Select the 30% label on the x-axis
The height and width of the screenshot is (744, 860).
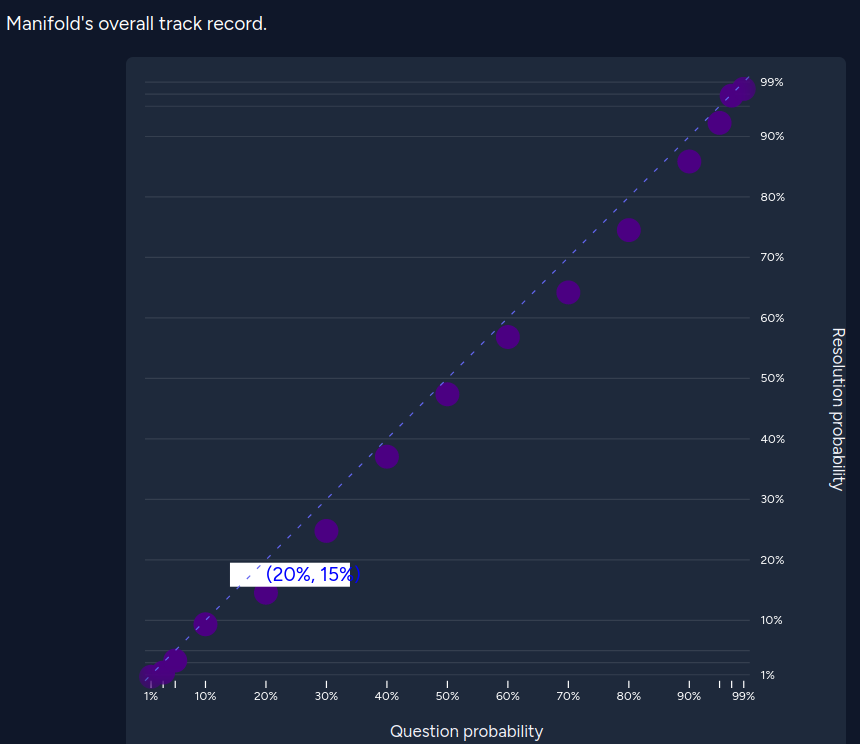(x=326, y=696)
